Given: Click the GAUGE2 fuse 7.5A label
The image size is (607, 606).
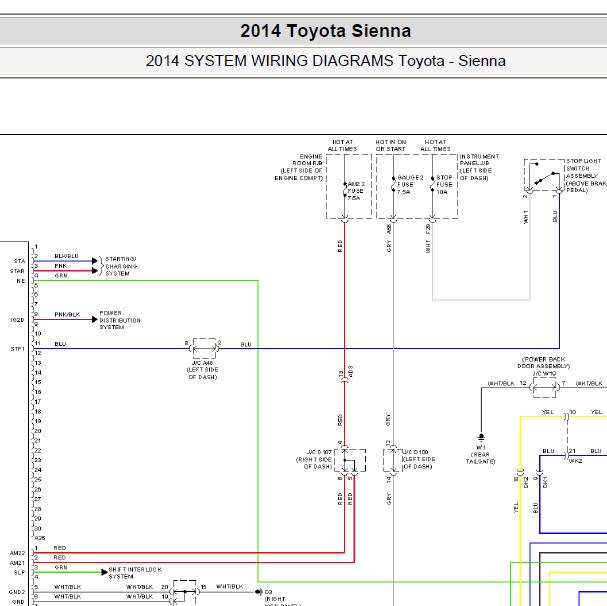Looking at the screenshot, I should click(410, 184).
